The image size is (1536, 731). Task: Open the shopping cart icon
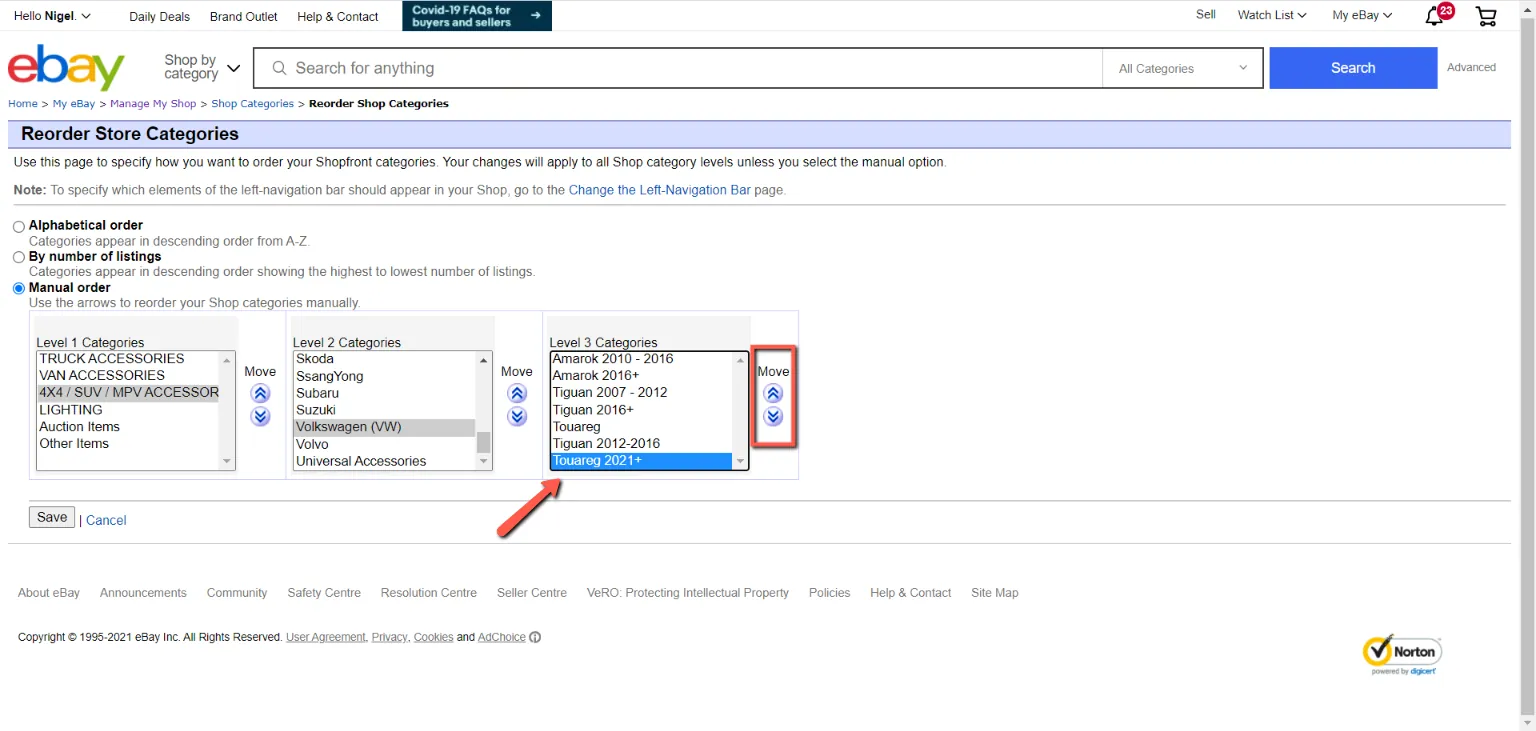pyautogui.click(x=1486, y=16)
